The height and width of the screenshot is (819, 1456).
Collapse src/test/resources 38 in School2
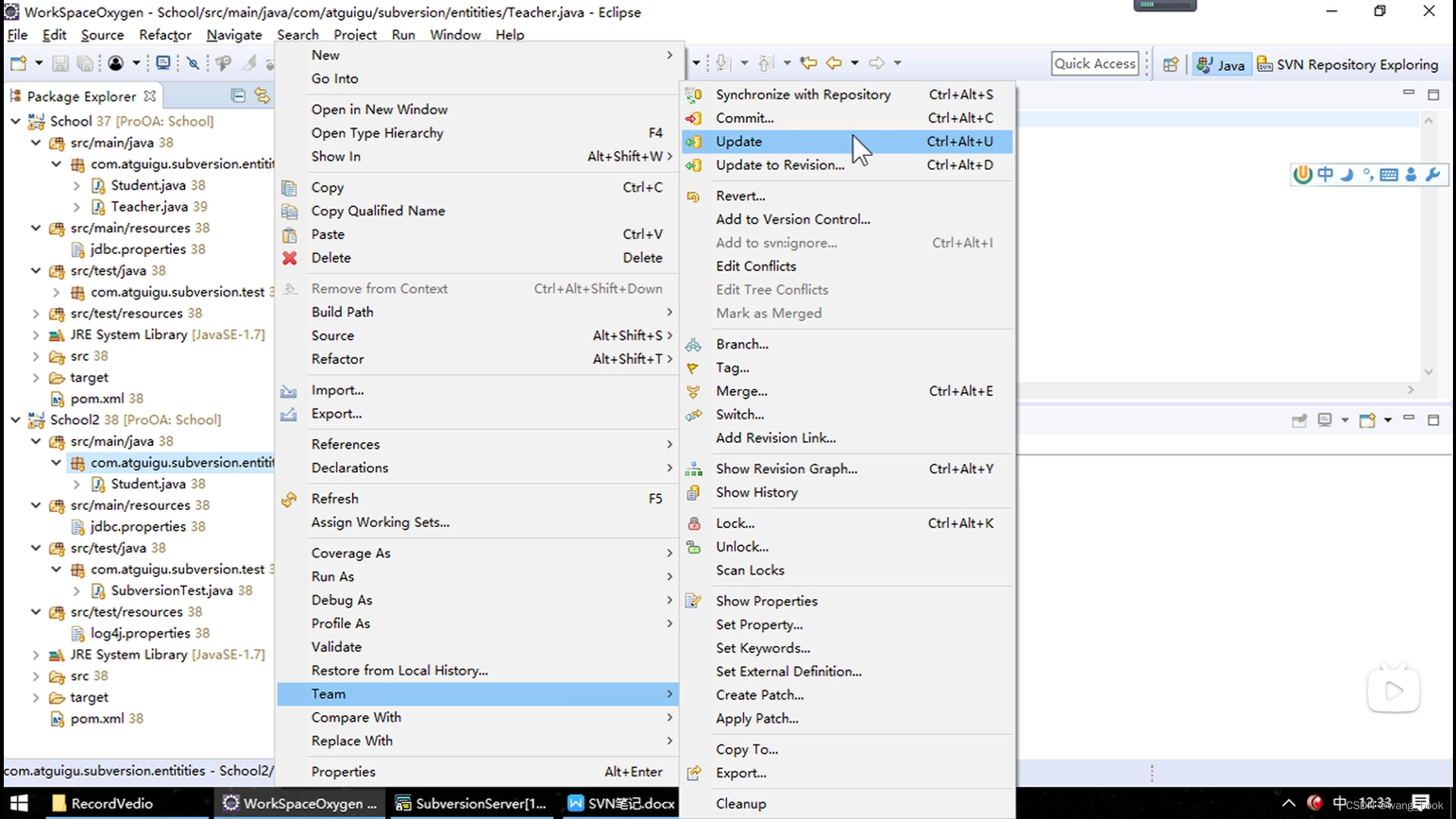(36, 611)
